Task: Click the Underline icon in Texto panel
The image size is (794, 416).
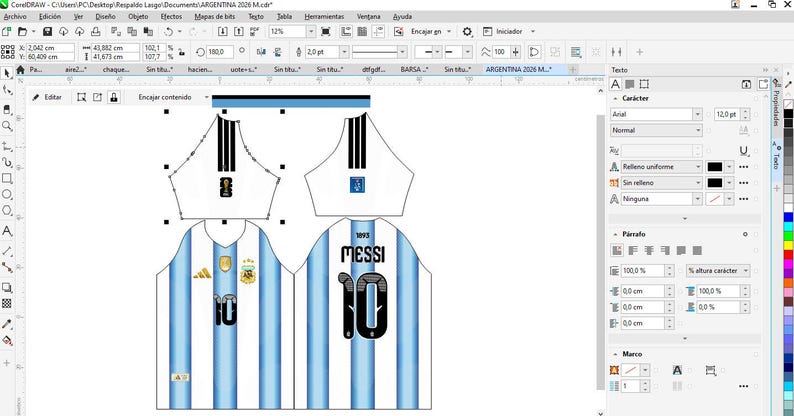Action: pyautogui.click(x=743, y=150)
